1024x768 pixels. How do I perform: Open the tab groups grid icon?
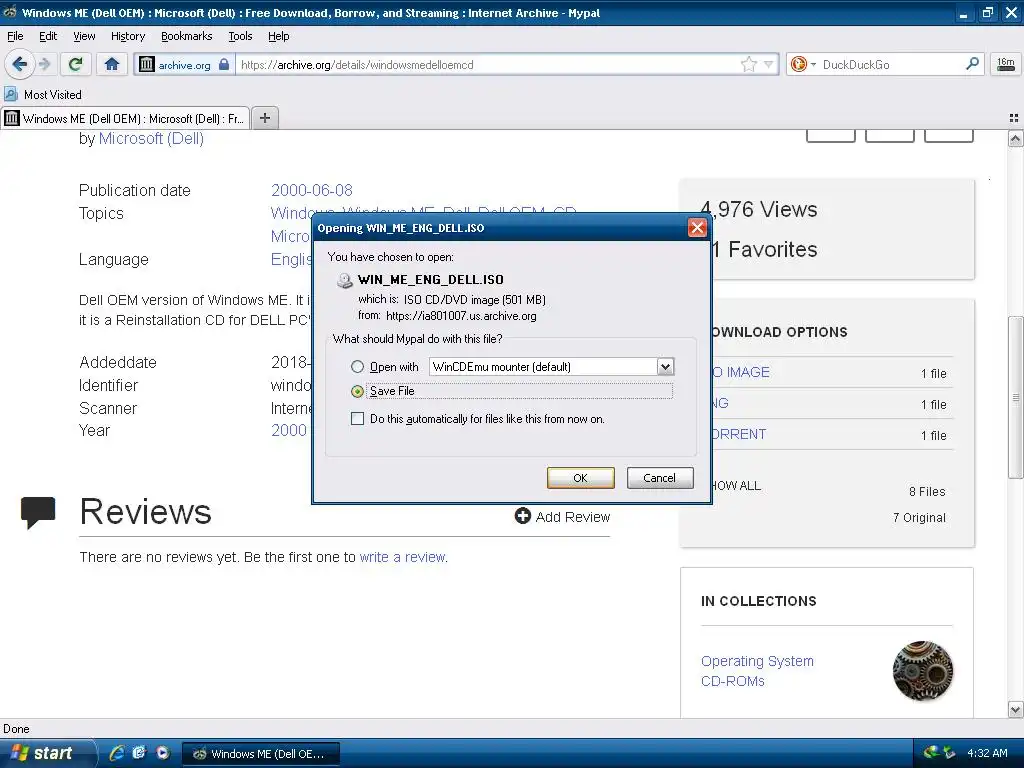click(x=1014, y=118)
